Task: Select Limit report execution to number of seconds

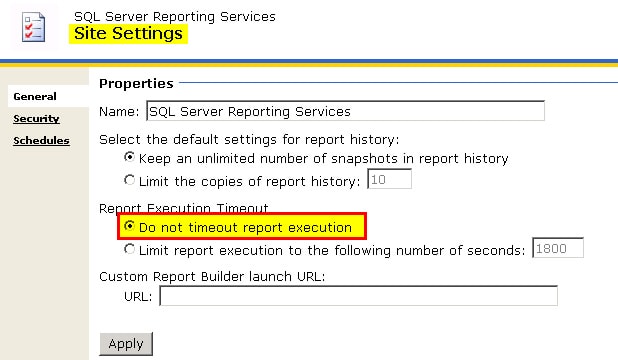Action: pos(129,249)
